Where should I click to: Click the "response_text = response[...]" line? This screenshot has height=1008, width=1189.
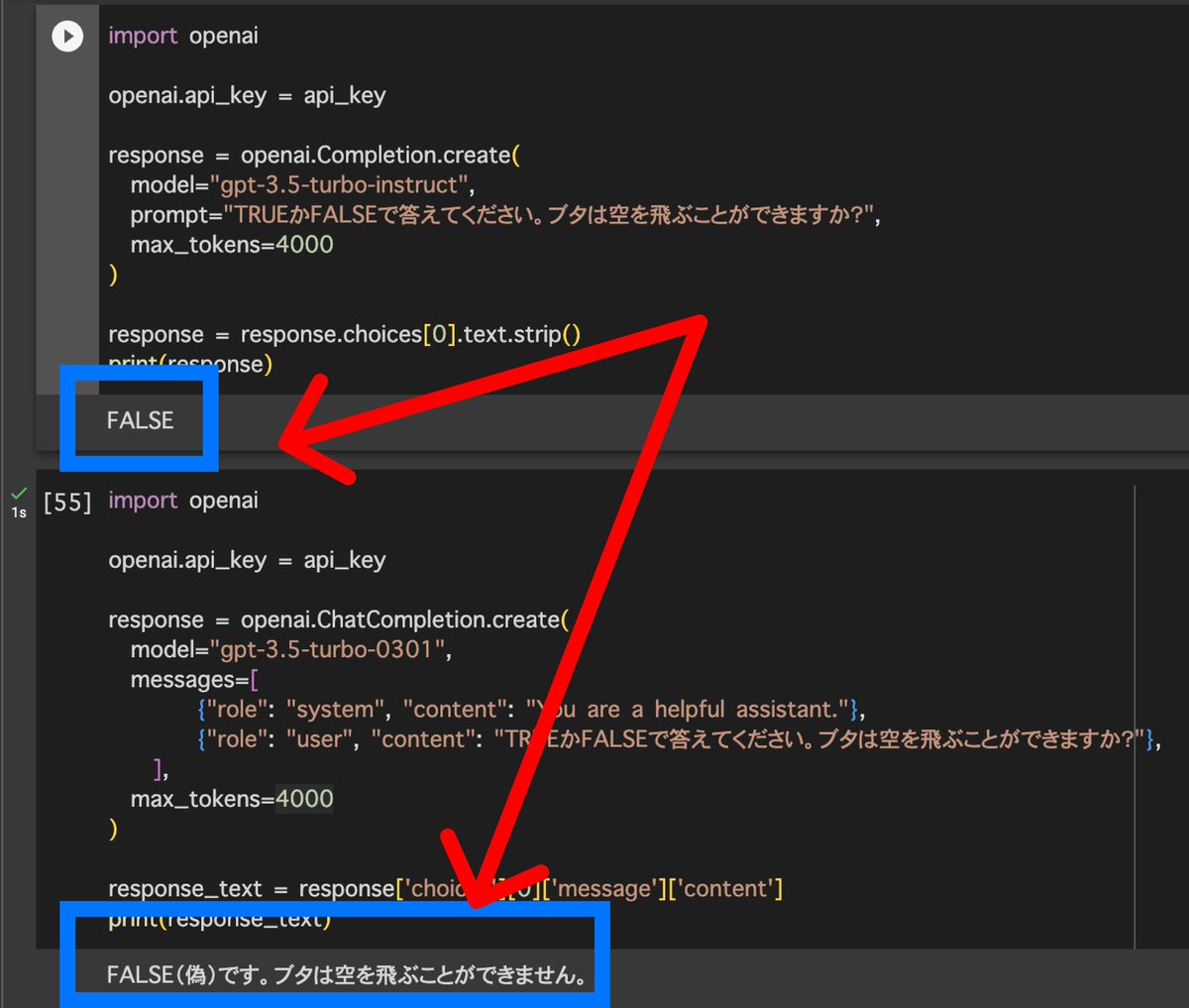[x=446, y=889]
